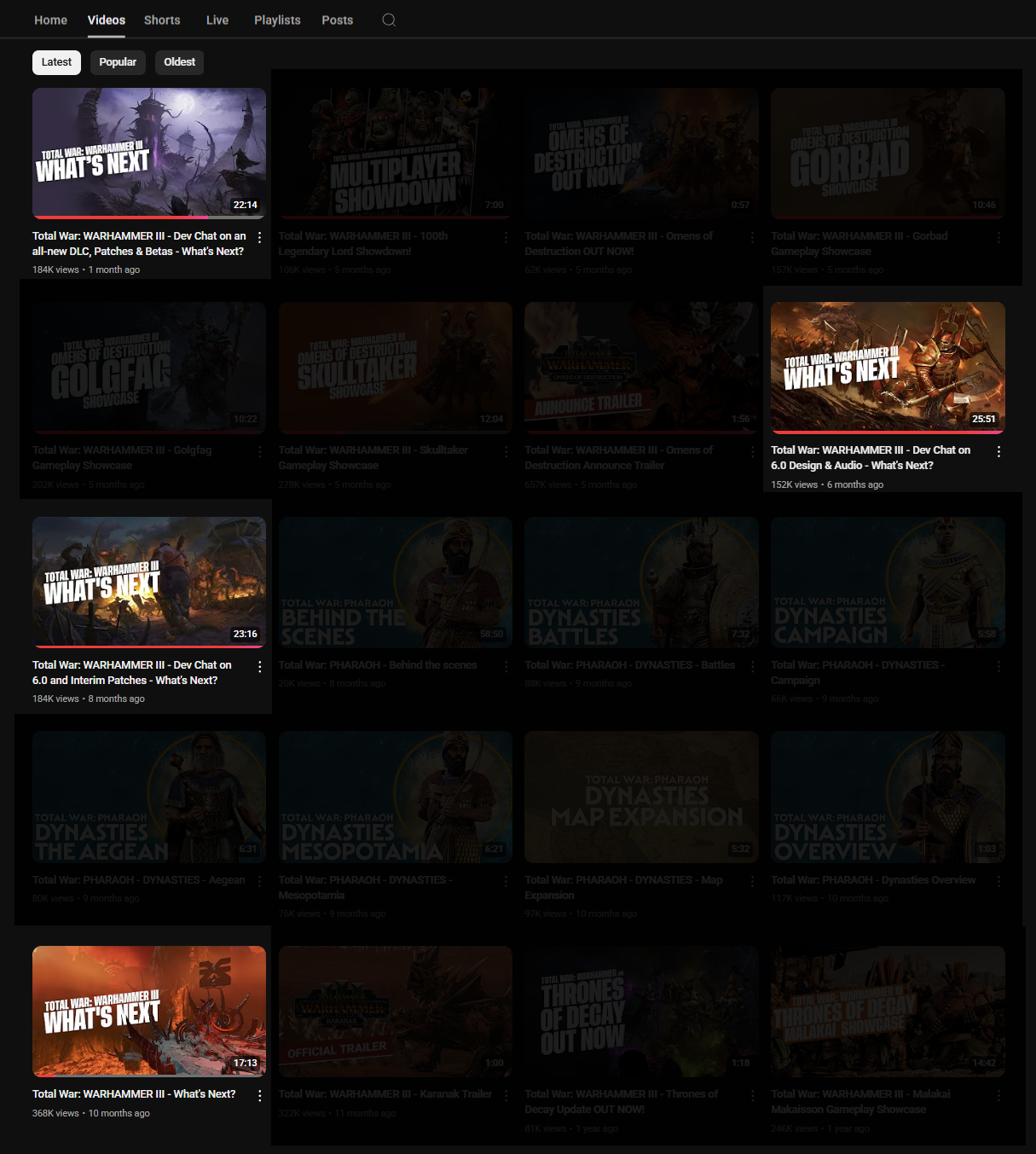1036x1154 pixels.
Task: Open the Announce Trailer thumbnail
Action: click(x=641, y=368)
